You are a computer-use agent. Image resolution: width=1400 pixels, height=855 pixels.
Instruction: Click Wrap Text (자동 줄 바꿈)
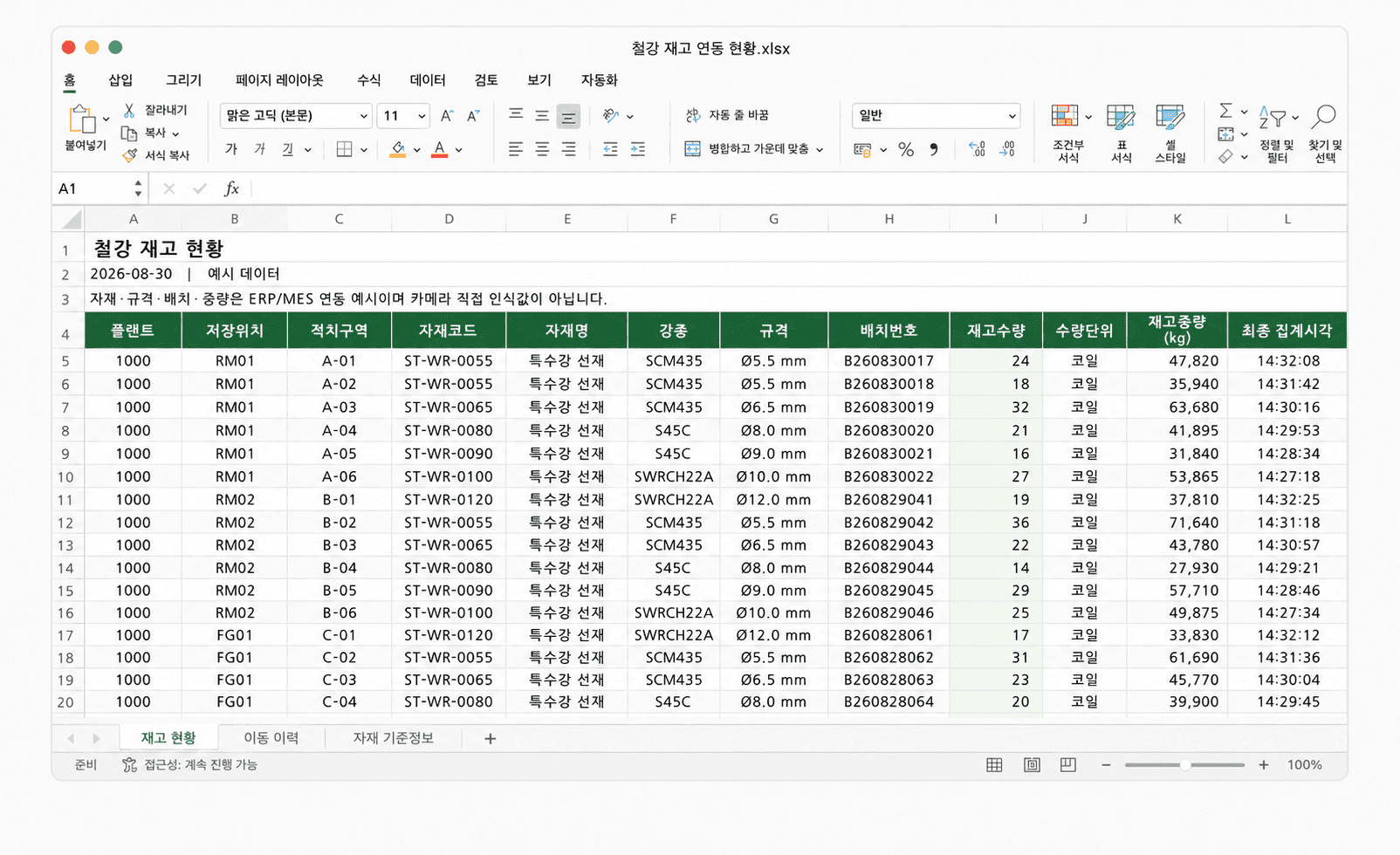(727, 115)
